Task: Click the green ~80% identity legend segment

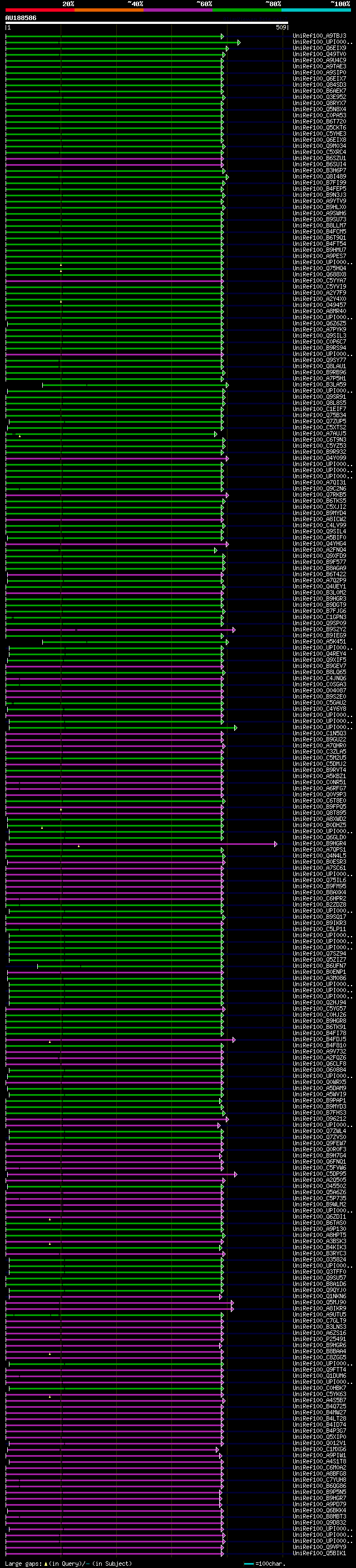Action: point(247,10)
